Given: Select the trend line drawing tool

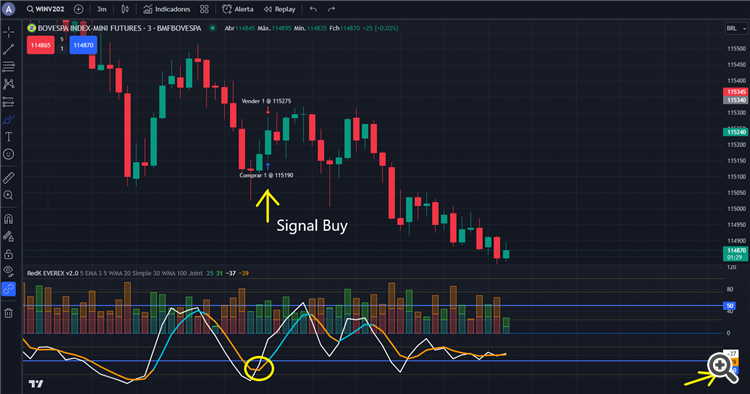Looking at the screenshot, I should (x=8, y=49).
